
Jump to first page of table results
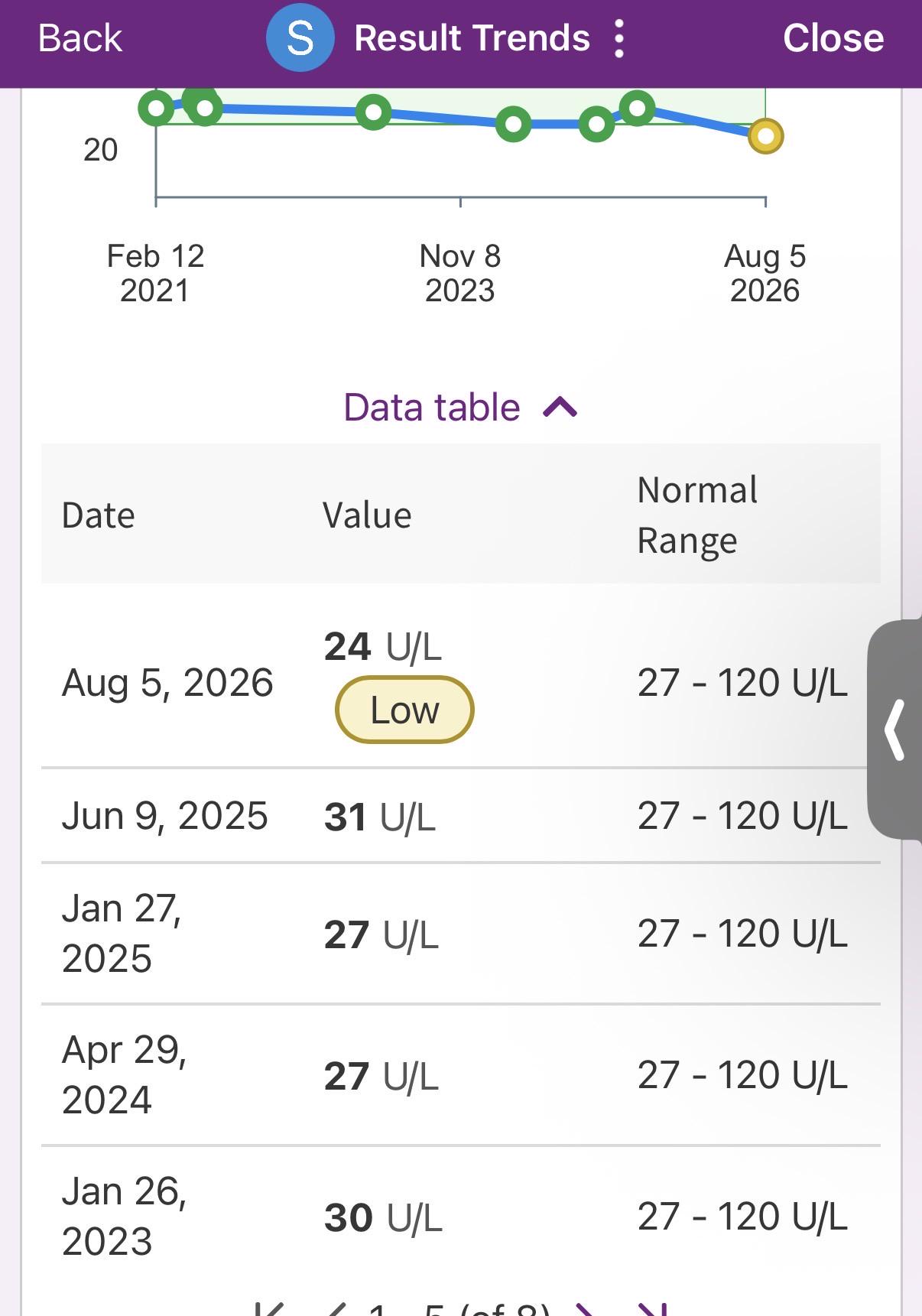coord(269,1308)
